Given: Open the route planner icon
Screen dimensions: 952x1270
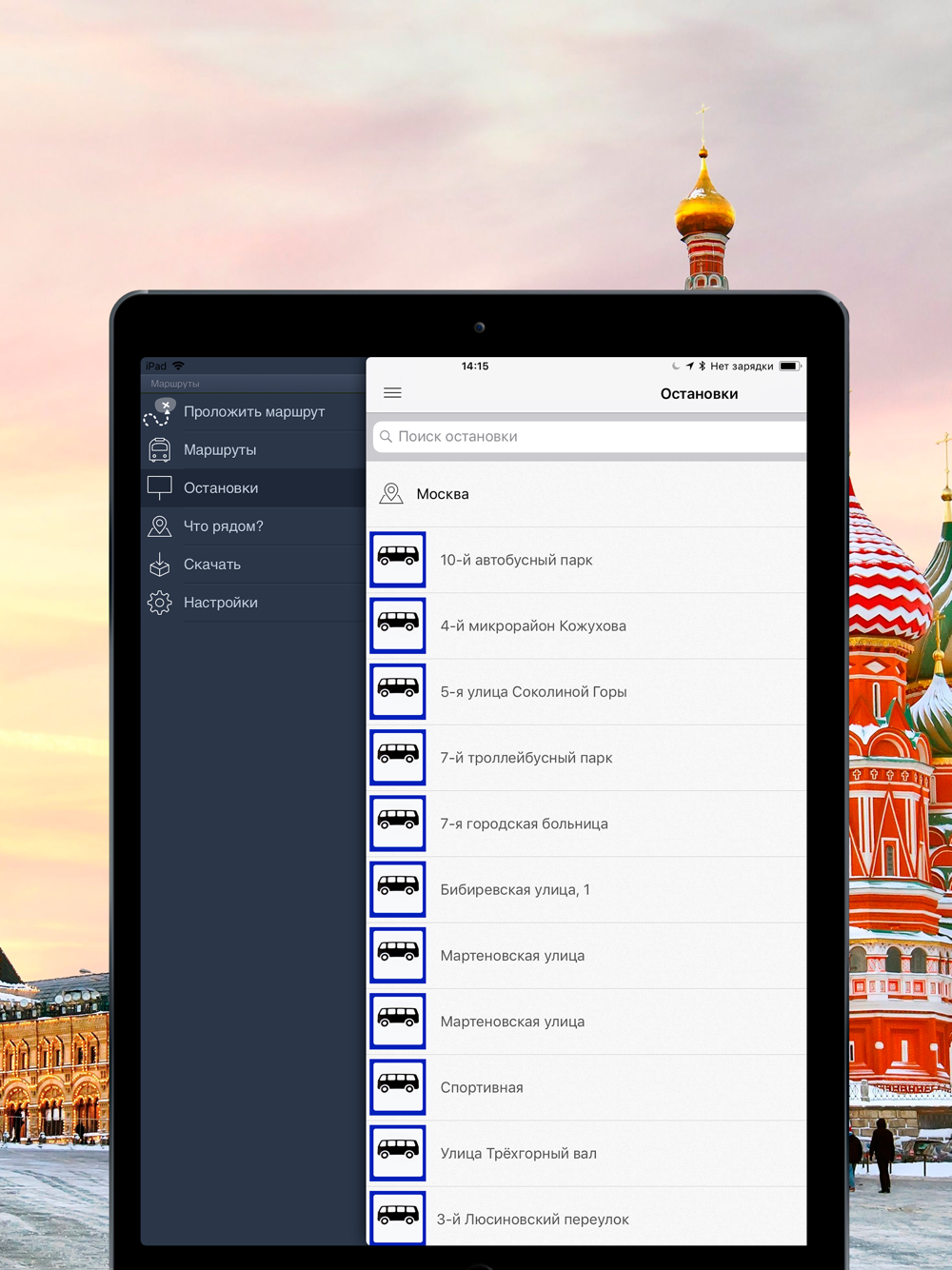Looking at the screenshot, I should coord(160,412).
